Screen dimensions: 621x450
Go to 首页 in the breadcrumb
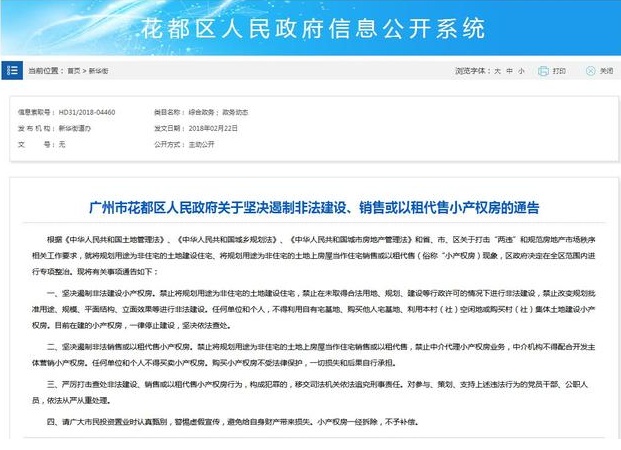[74, 71]
